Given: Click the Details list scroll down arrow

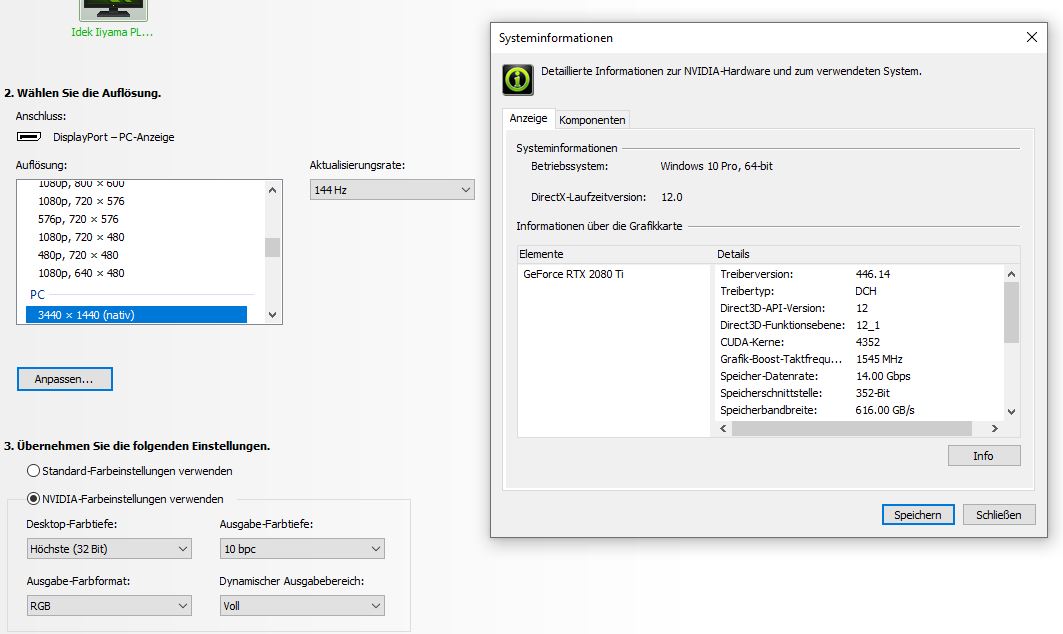Looking at the screenshot, I should coord(1011,412).
